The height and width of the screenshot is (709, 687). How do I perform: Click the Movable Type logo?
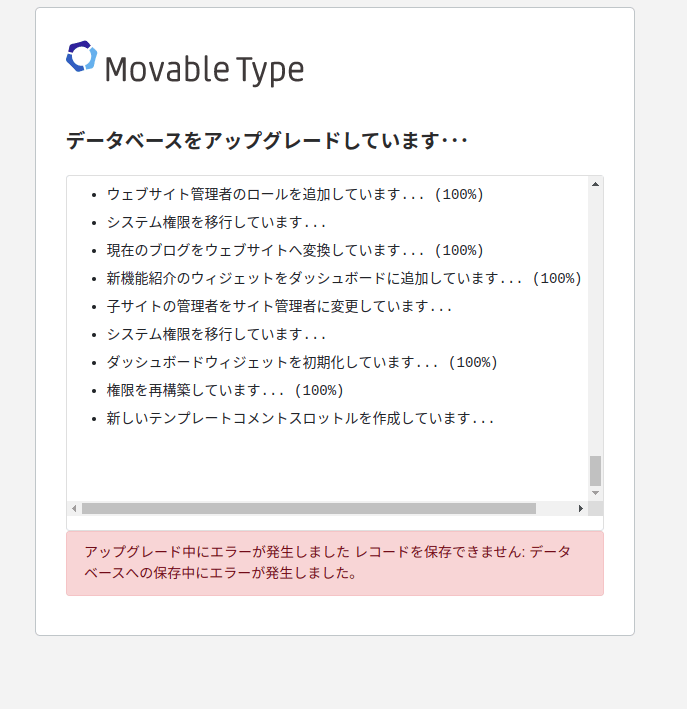coord(185,63)
